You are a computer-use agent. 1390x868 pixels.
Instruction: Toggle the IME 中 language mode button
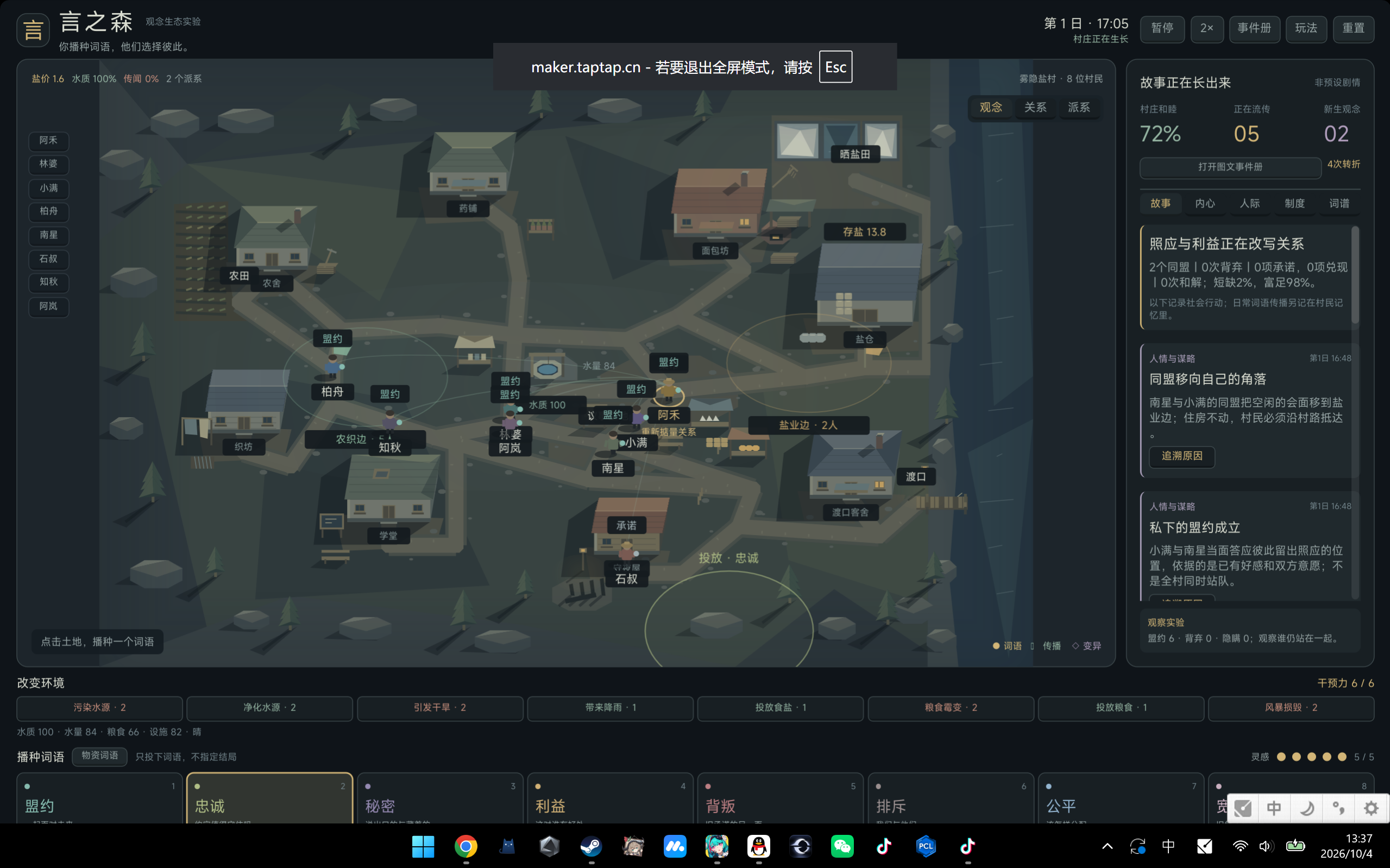click(x=1274, y=808)
